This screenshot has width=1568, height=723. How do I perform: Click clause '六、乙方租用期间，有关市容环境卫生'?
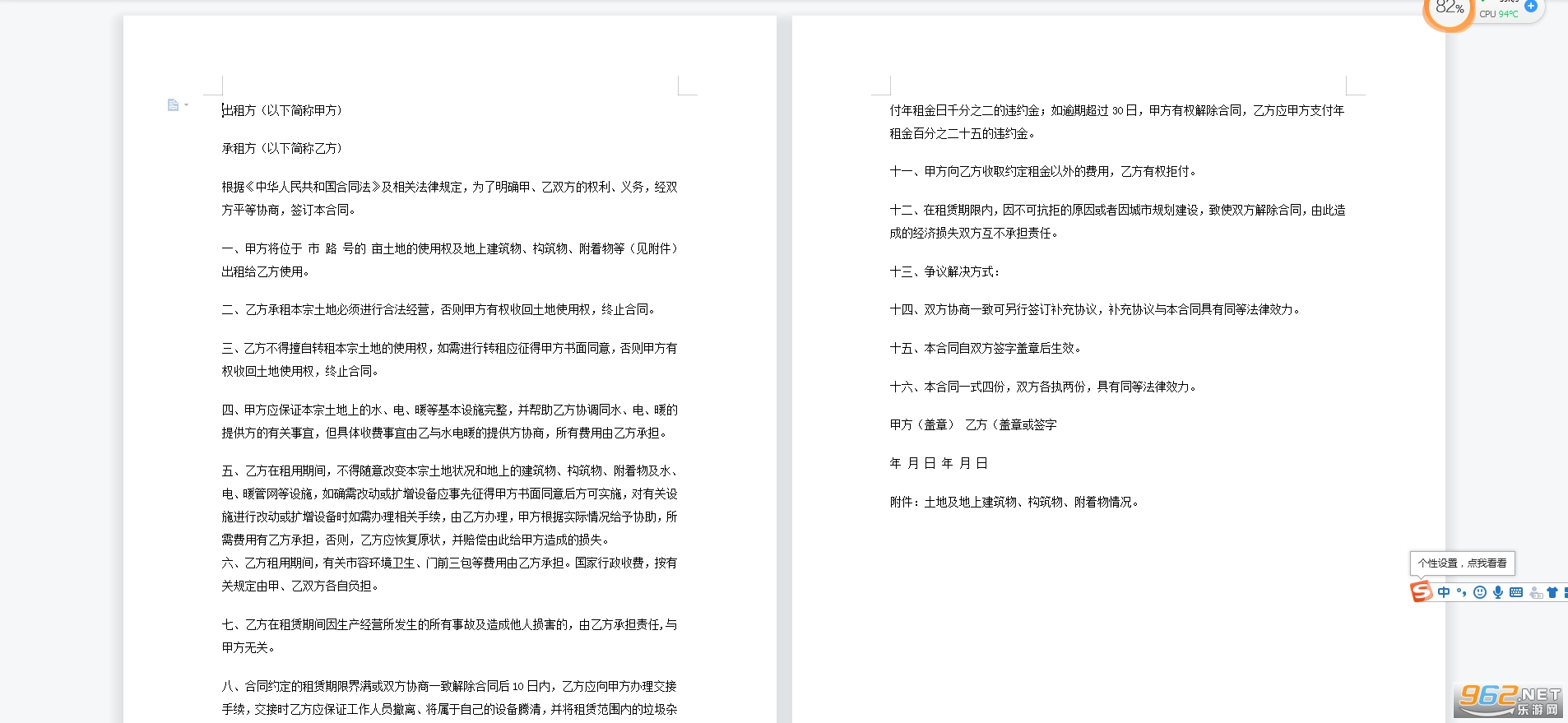click(449, 563)
